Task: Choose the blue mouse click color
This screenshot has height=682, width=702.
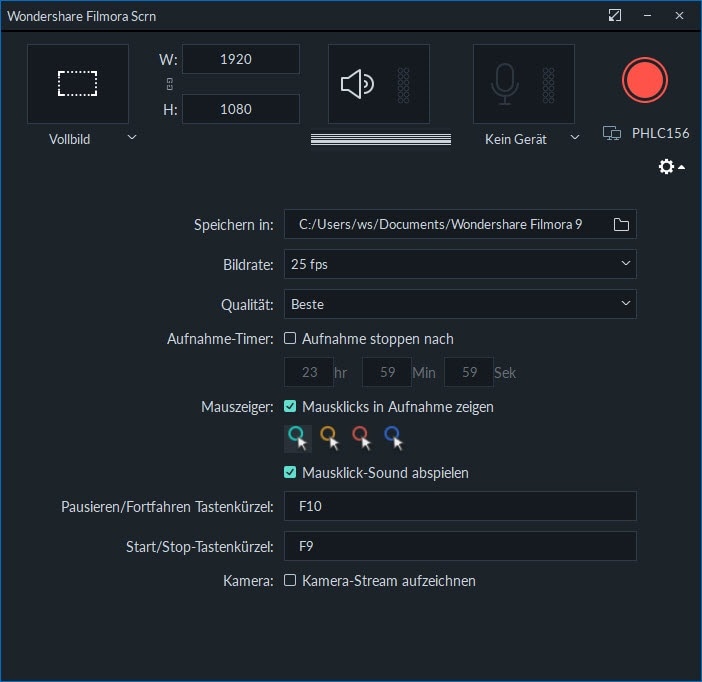Action: click(x=394, y=438)
